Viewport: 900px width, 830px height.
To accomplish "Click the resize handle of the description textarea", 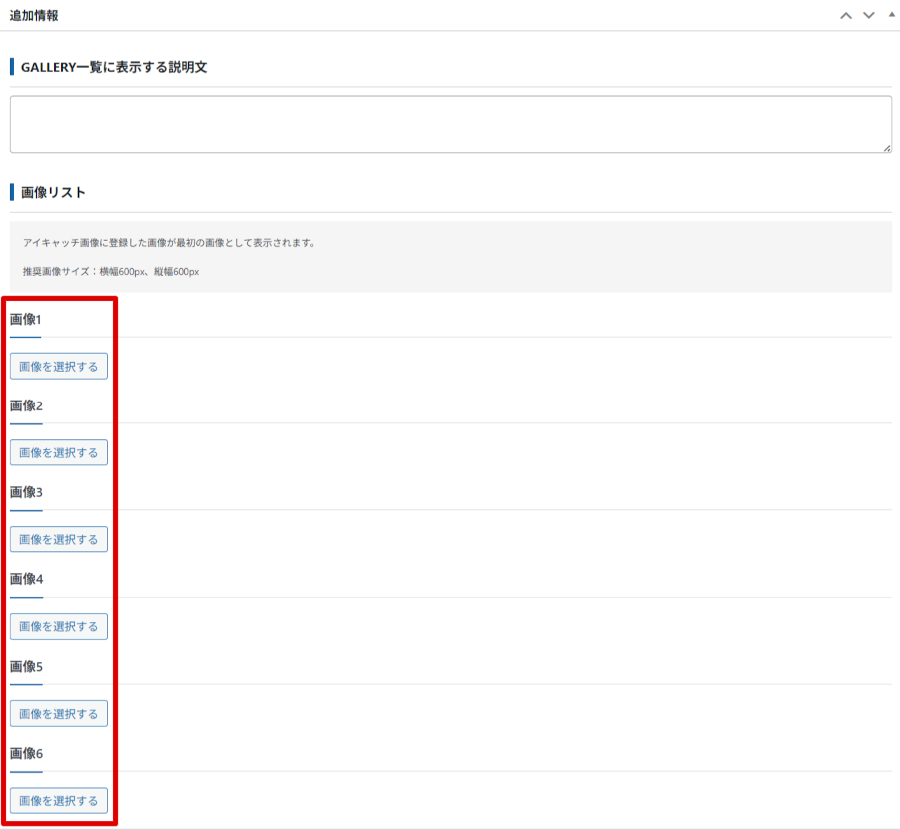I will 886,147.
